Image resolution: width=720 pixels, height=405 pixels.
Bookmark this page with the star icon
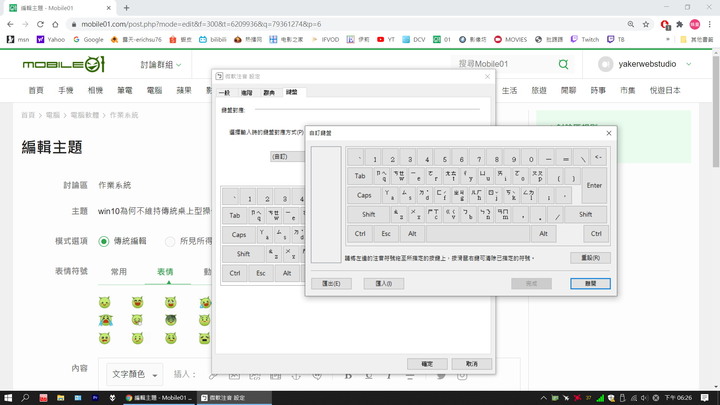pos(646,24)
